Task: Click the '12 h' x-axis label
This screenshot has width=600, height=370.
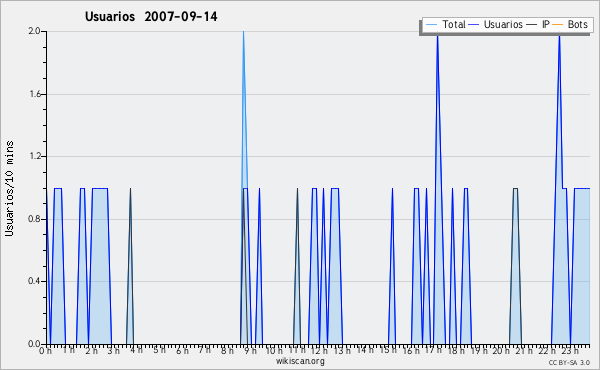Action: (x=318, y=350)
